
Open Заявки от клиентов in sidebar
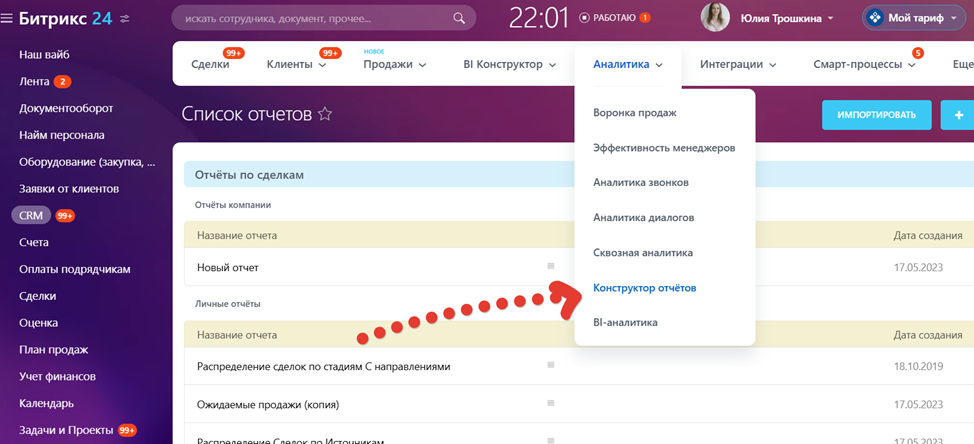click(x=69, y=189)
